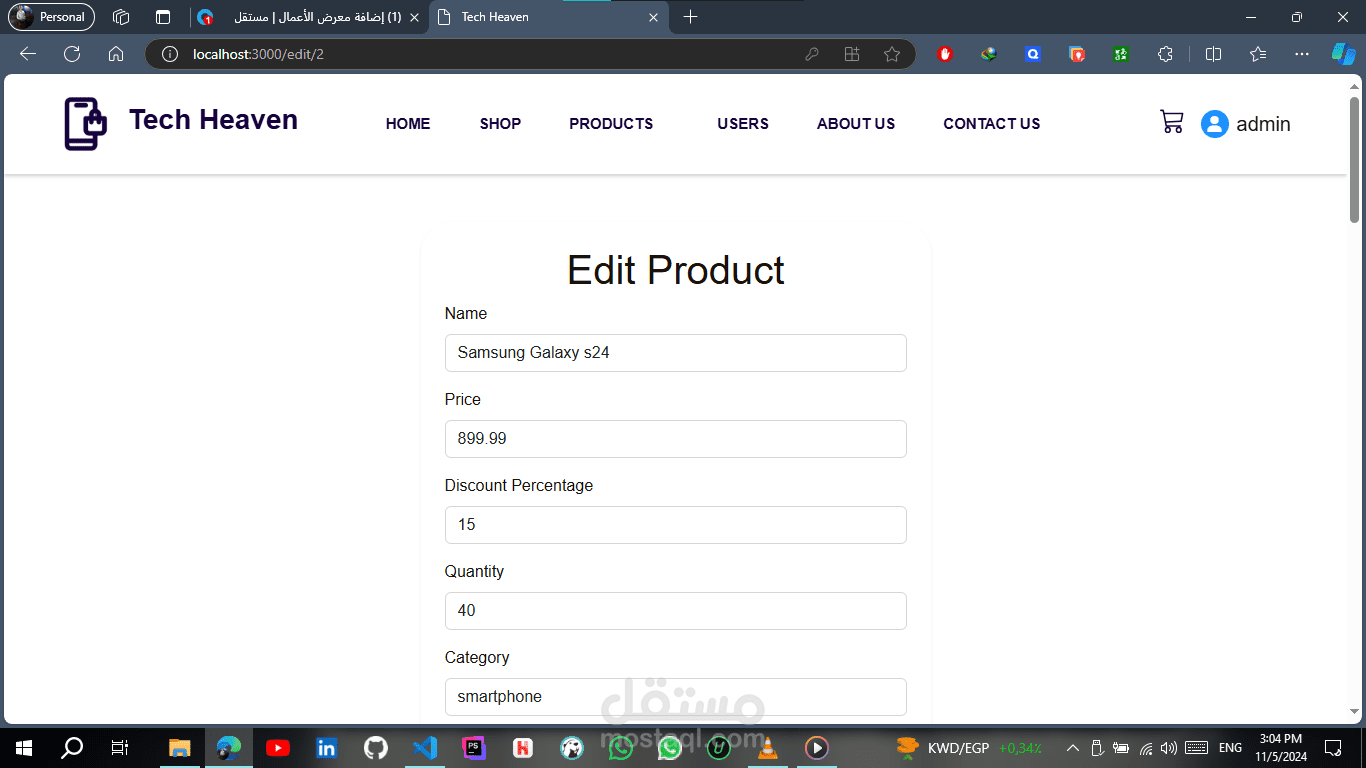Open the green translate extension icon
This screenshot has width=1366, height=768.
click(x=1121, y=54)
